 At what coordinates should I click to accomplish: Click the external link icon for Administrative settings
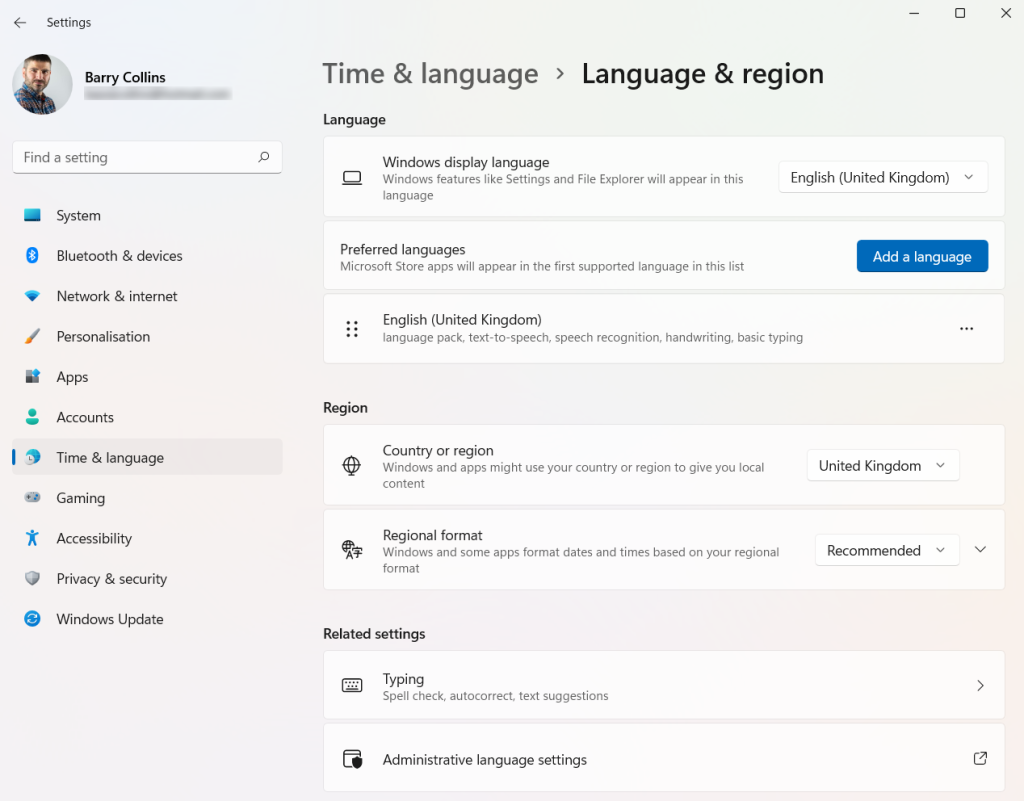pos(980,758)
